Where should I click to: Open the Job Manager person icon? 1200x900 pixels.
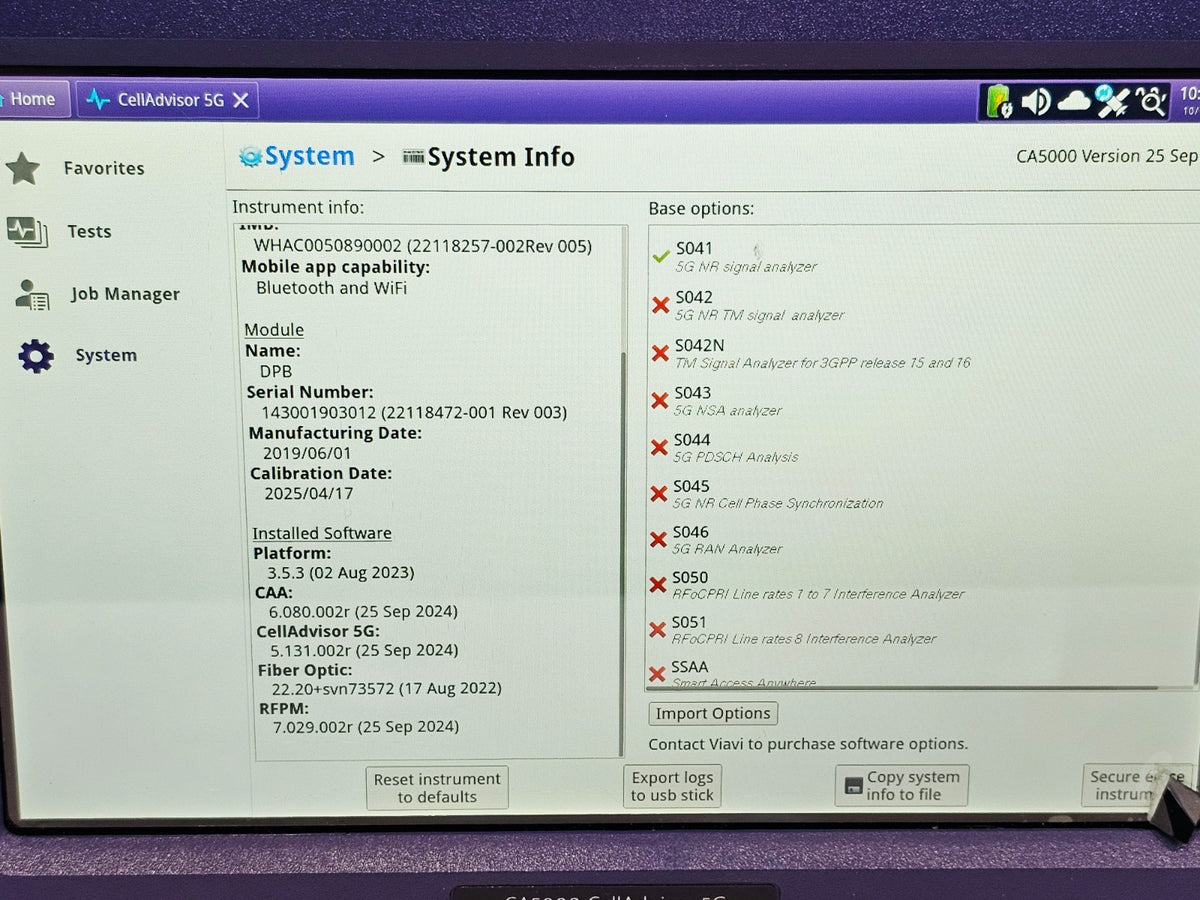coord(32,294)
